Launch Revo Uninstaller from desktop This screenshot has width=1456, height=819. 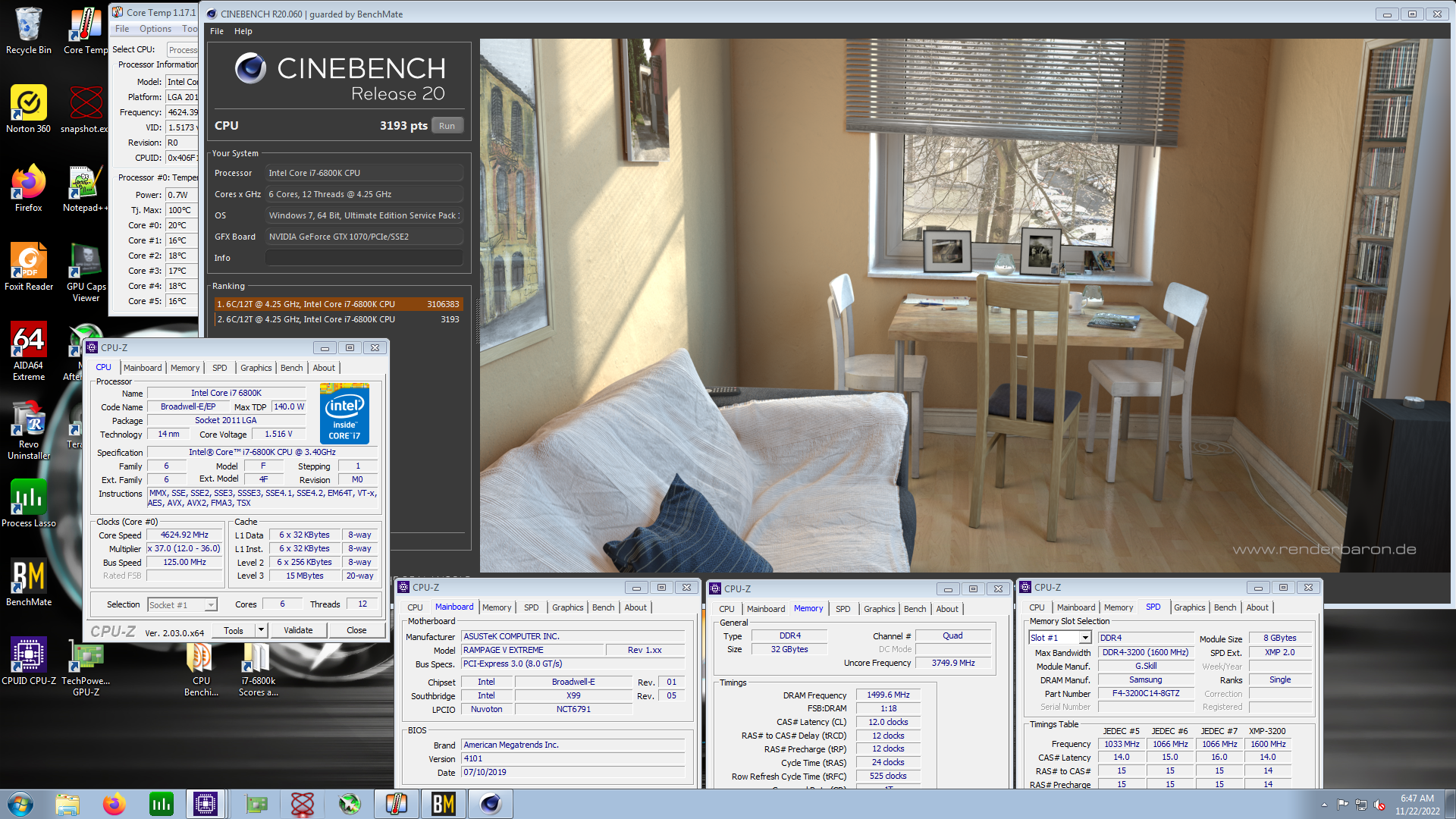pos(28,431)
